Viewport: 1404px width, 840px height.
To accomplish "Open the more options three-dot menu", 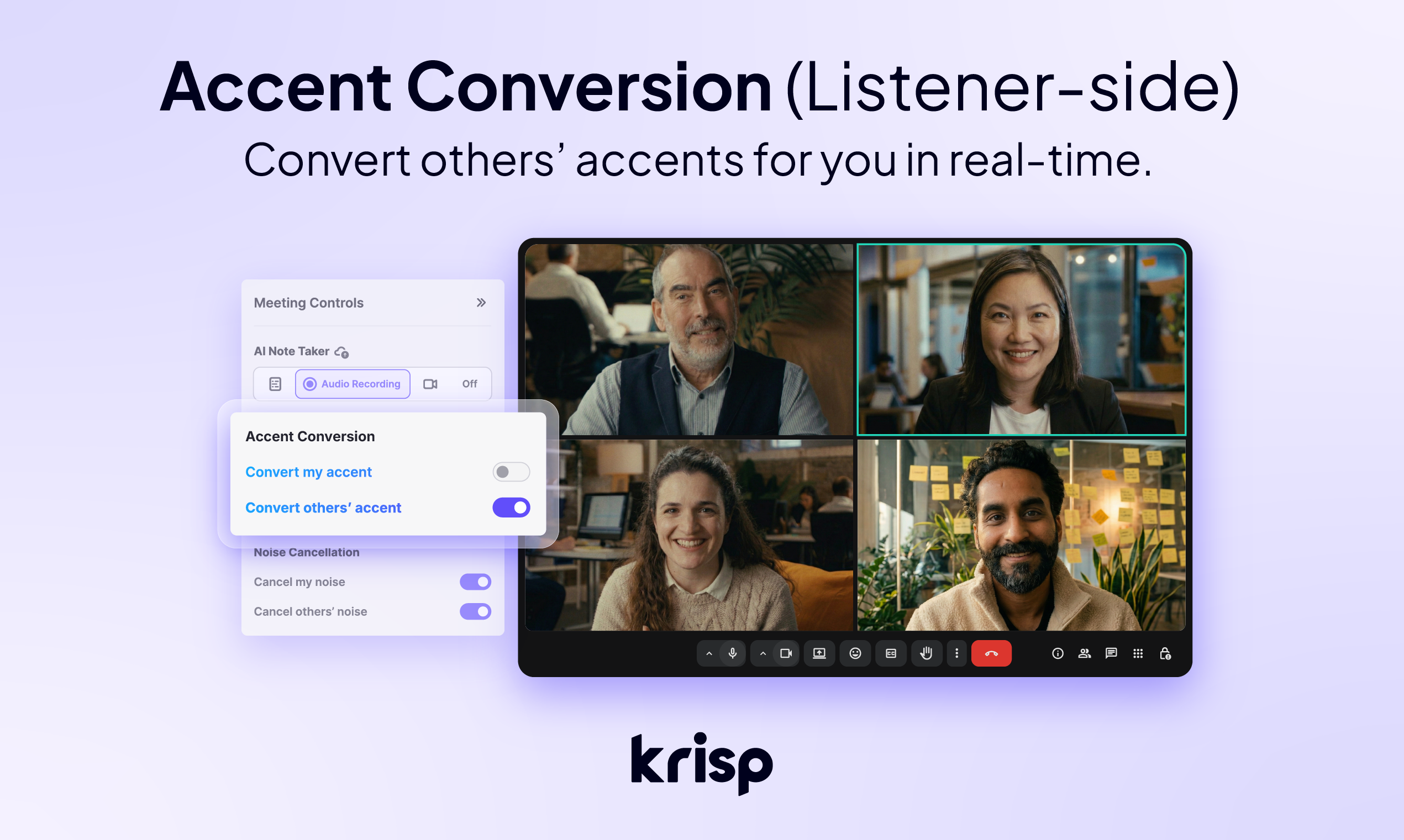I will (x=957, y=653).
